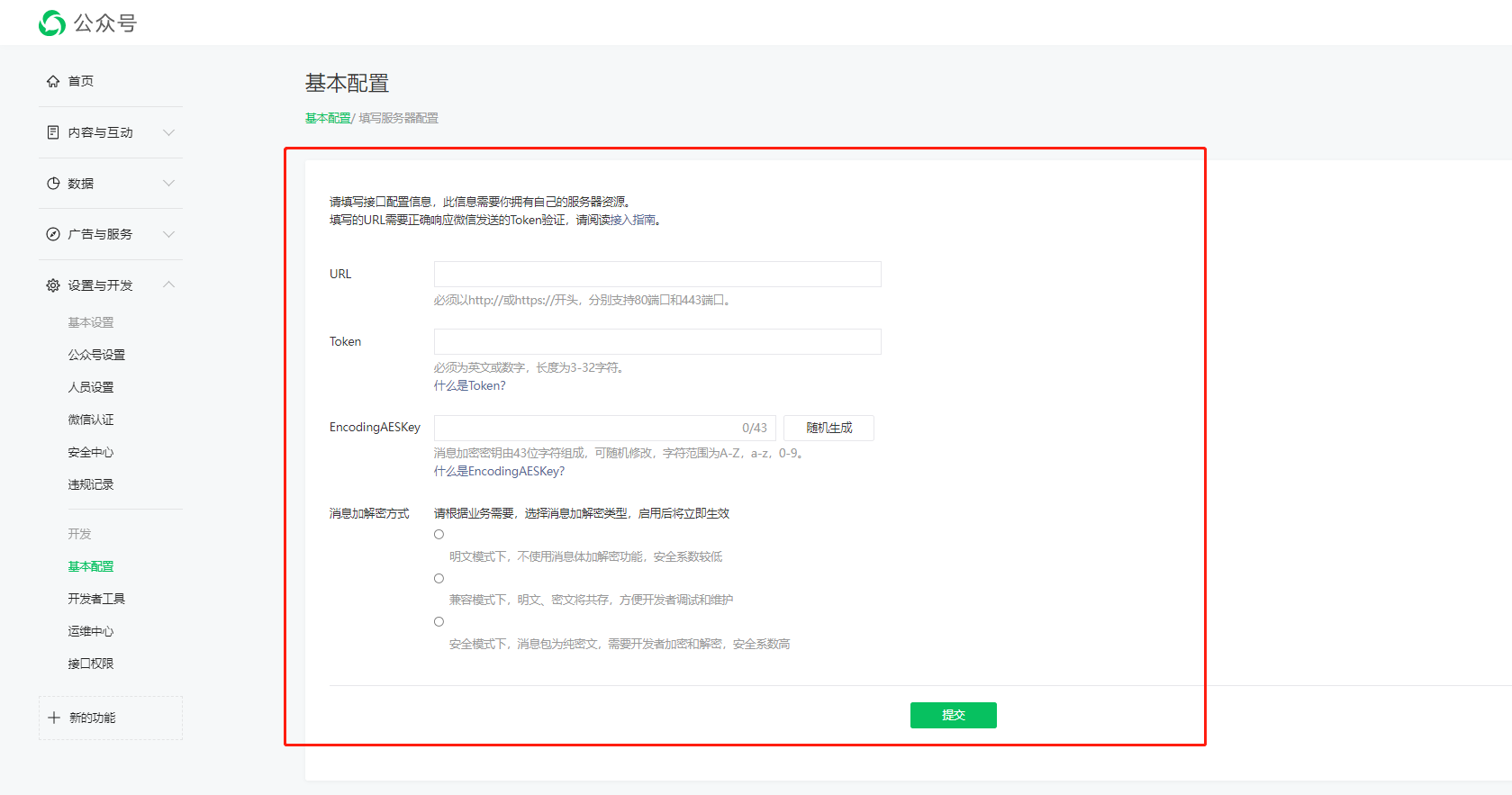Viewport: 1512px width, 795px height.
Task: Open the 什么是Token? help link
Action: pos(470,385)
